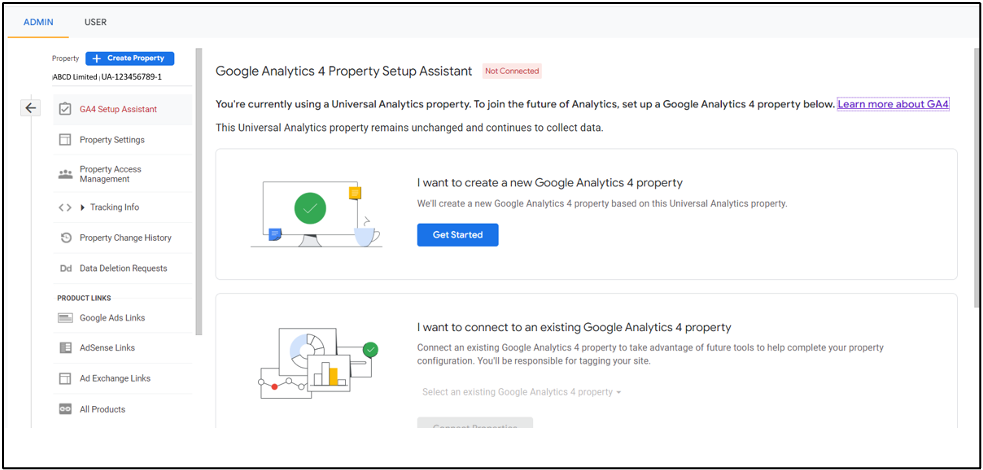Click the Ad Exchange Links icon

click(65, 379)
